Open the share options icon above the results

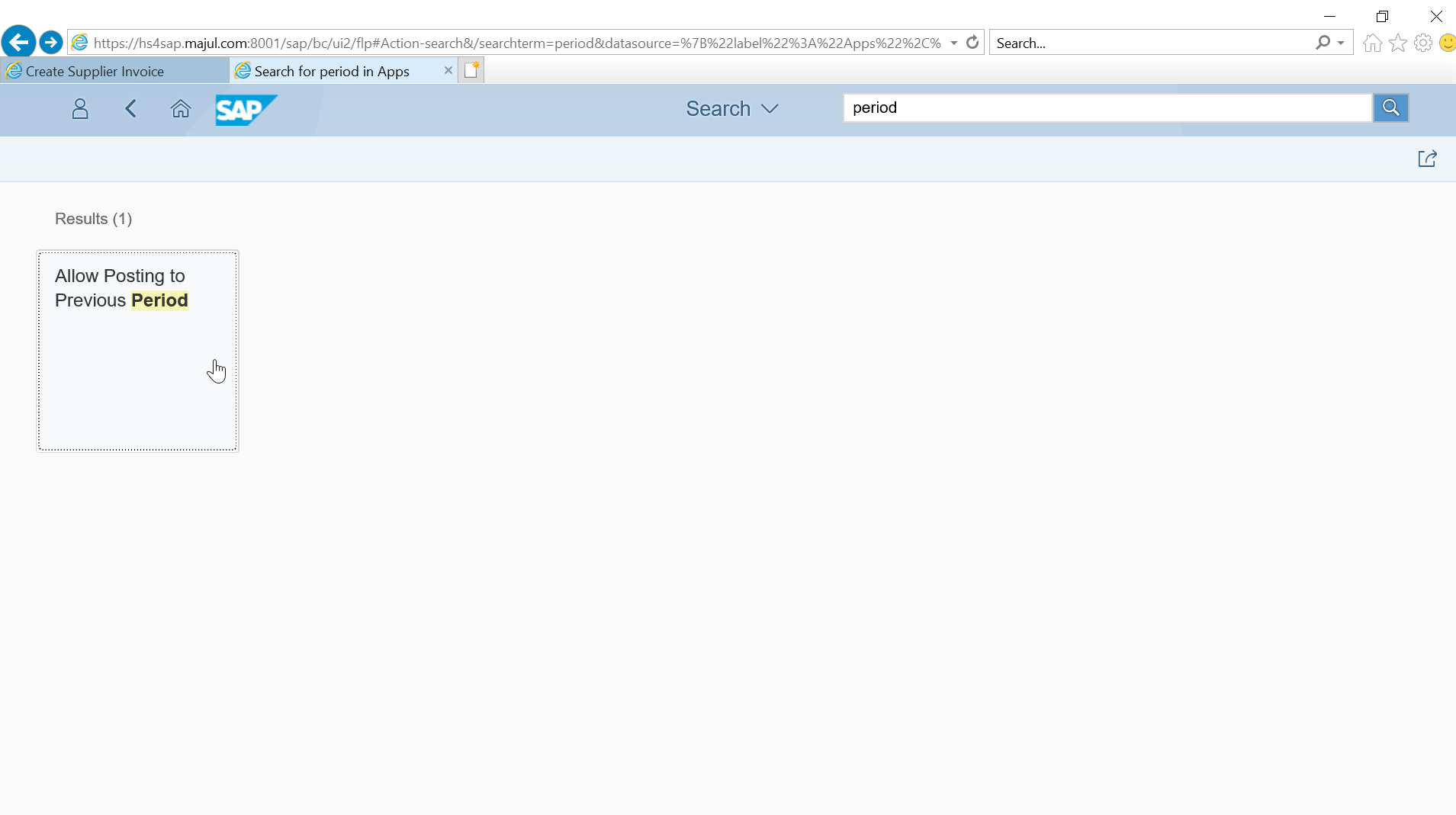click(x=1429, y=159)
